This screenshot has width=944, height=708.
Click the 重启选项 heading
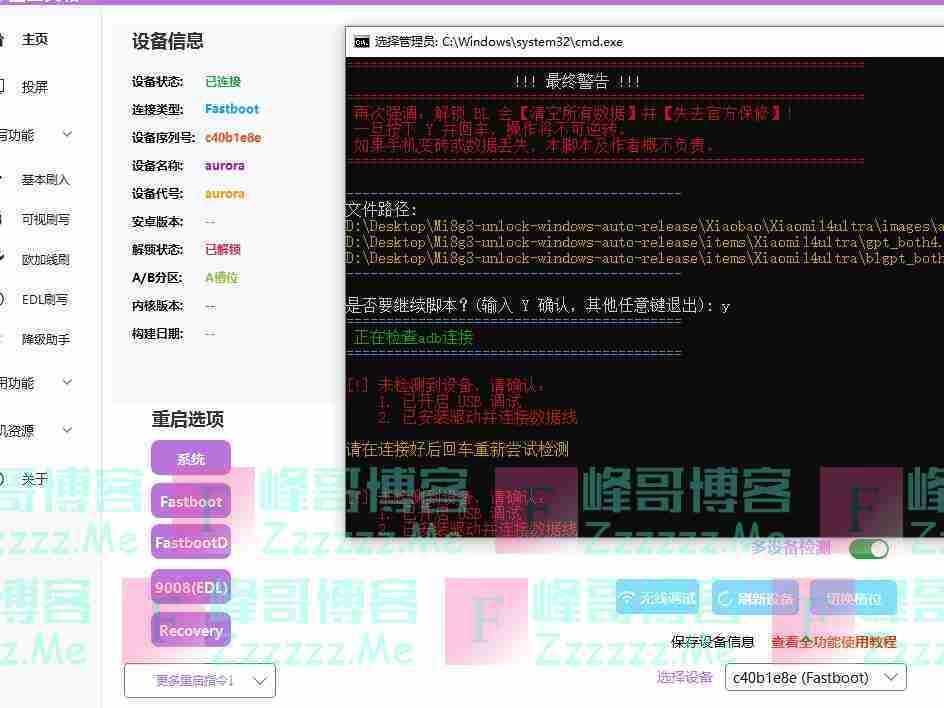188,419
